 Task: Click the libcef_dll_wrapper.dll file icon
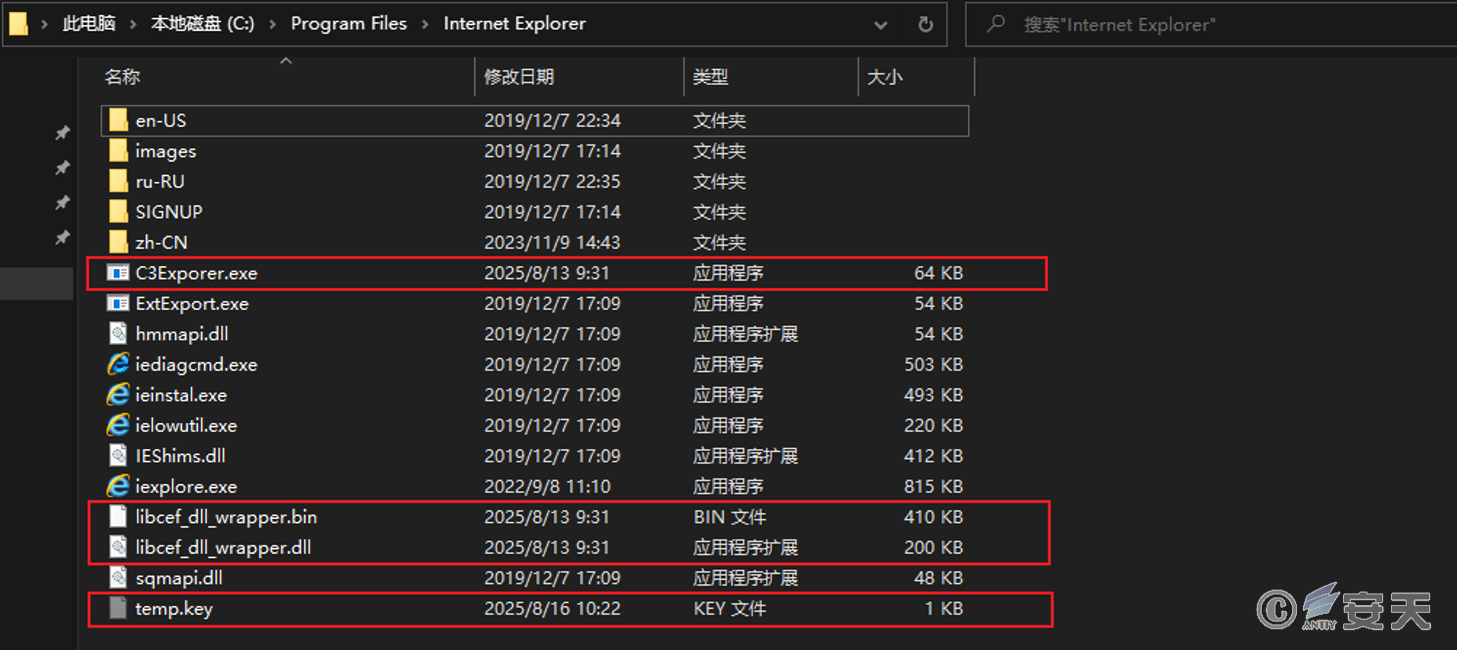click(x=118, y=547)
